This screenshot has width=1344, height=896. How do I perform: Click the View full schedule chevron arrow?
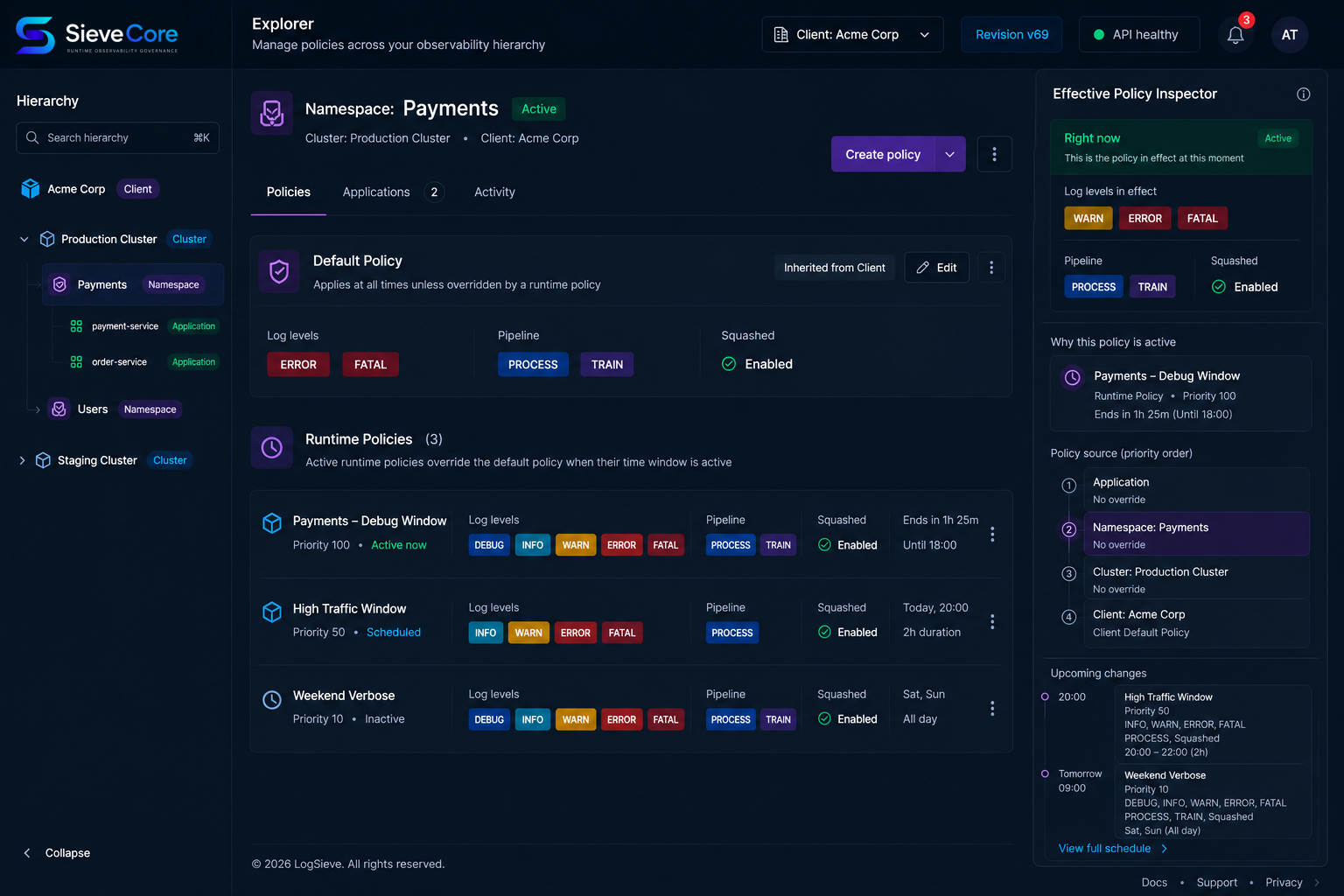click(1164, 849)
